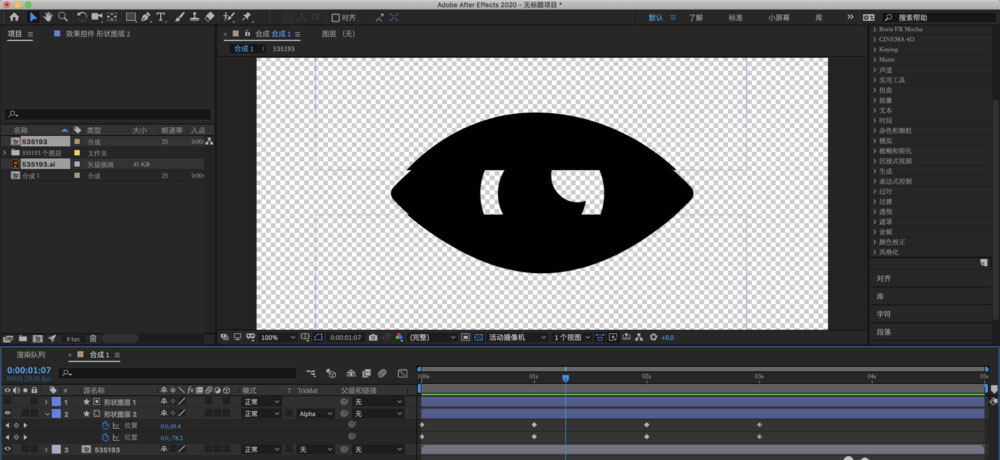Choose the Zoom magnifier tool

pyautogui.click(x=63, y=17)
